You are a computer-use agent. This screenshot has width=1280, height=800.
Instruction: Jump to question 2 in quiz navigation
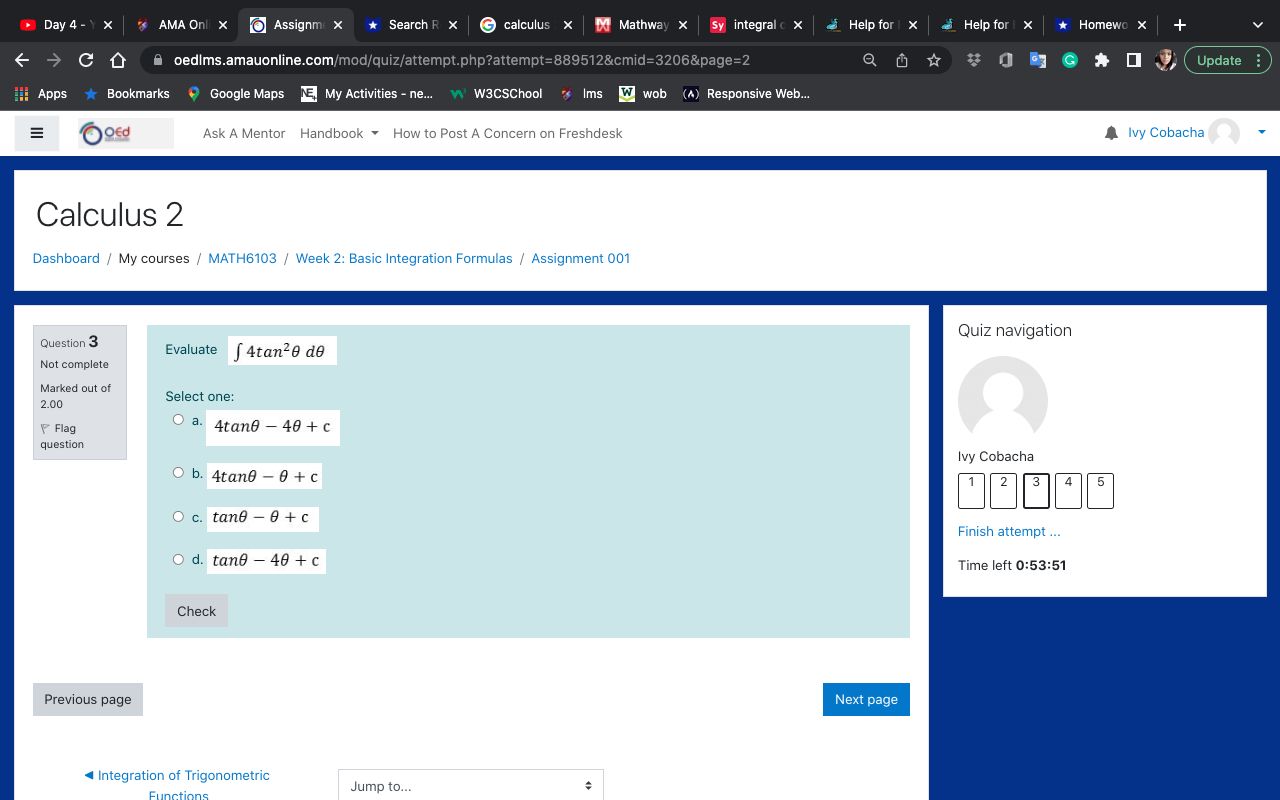tap(1003, 490)
